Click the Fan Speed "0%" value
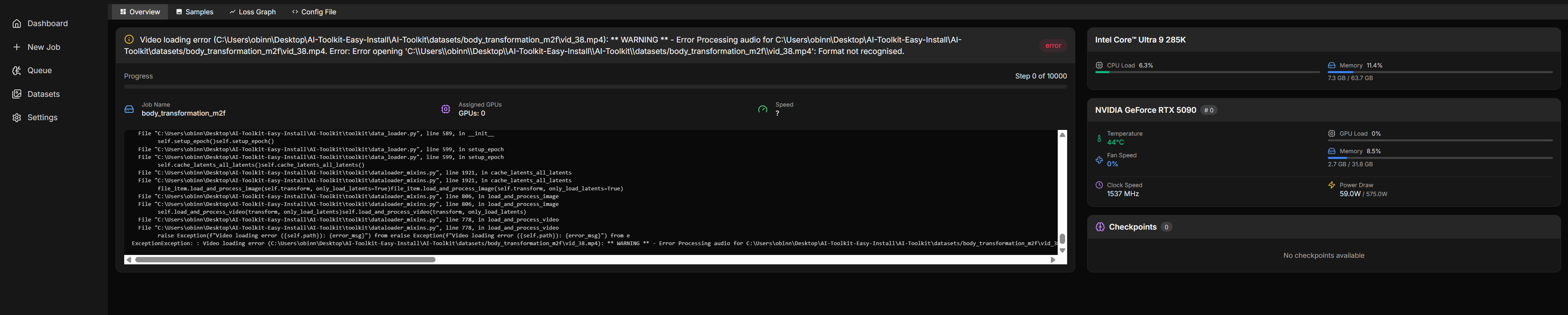The height and width of the screenshot is (315, 1568). point(1113,165)
